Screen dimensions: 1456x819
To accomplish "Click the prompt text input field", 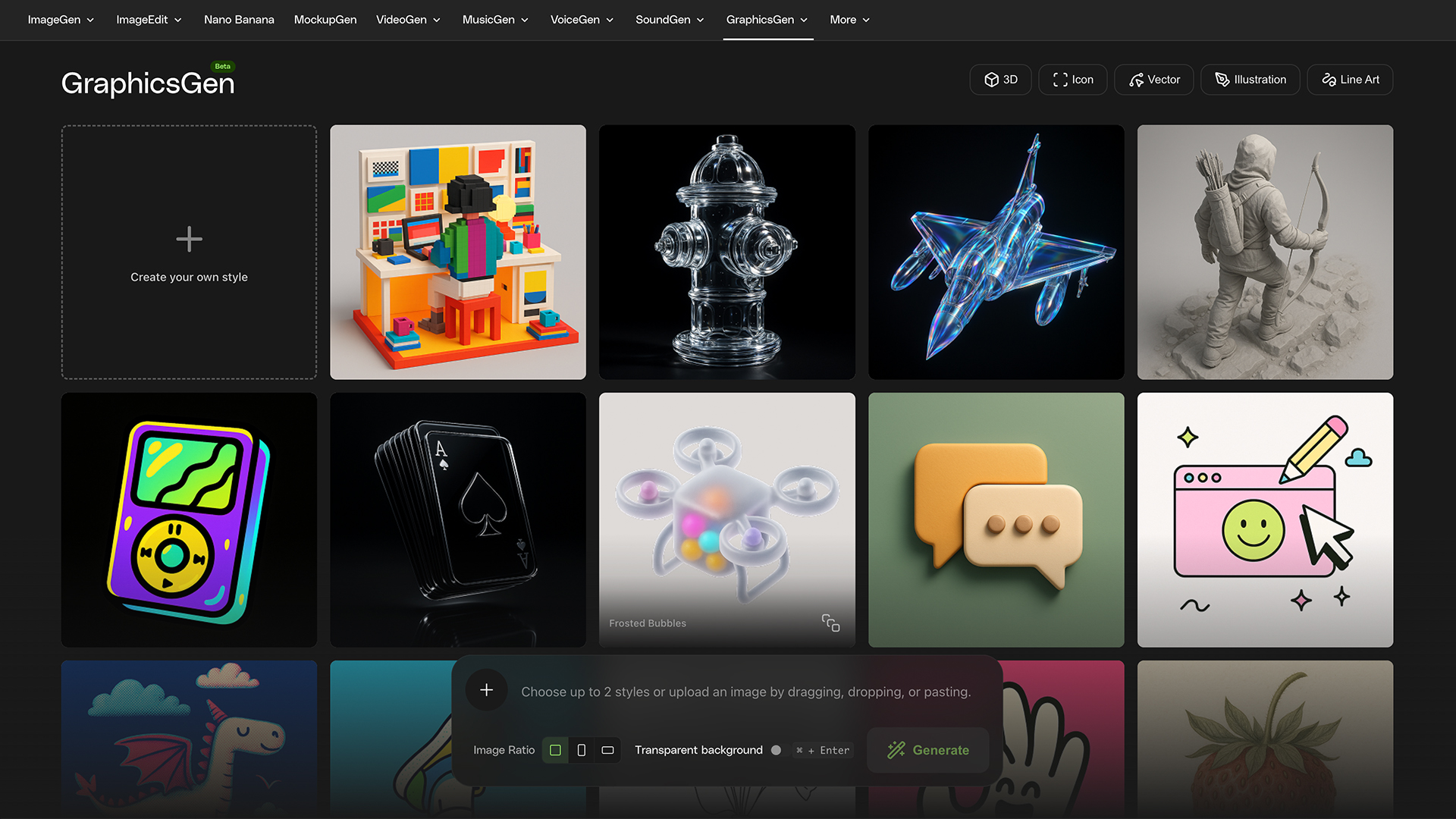I will pyautogui.click(x=745, y=692).
